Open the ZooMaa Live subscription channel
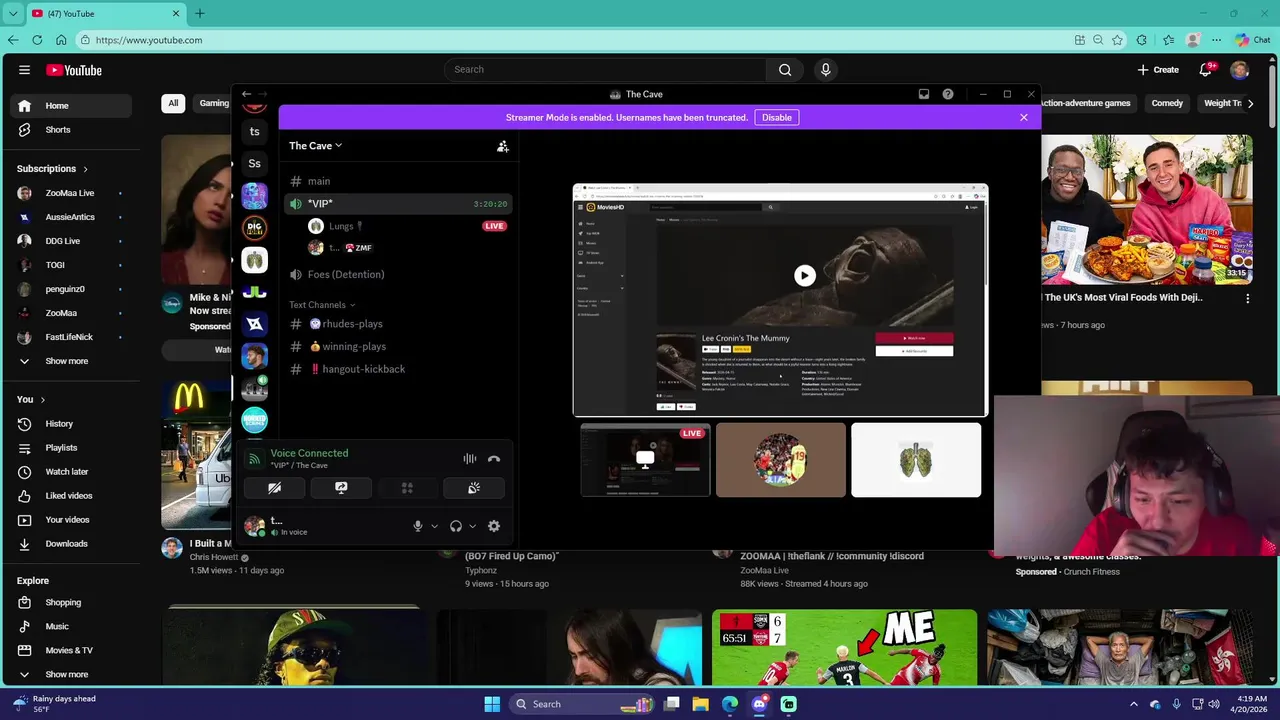1280x720 pixels. [71, 193]
